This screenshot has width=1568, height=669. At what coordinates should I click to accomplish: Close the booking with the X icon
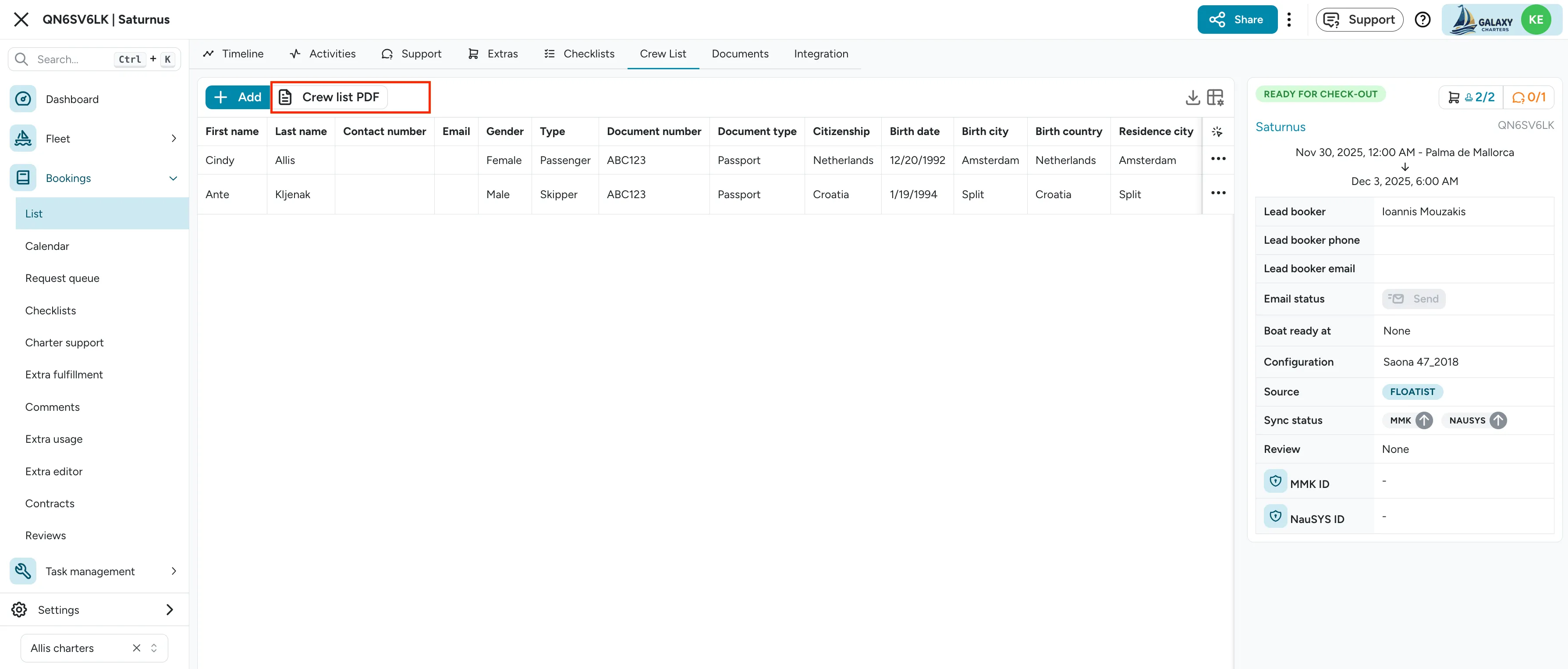pyautogui.click(x=21, y=19)
